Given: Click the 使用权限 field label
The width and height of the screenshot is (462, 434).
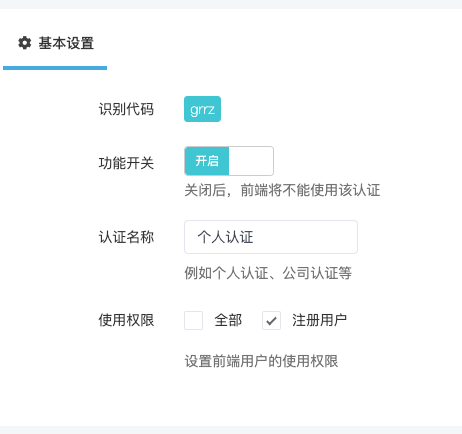Looking at the screenshot, I should coord(126,320).
